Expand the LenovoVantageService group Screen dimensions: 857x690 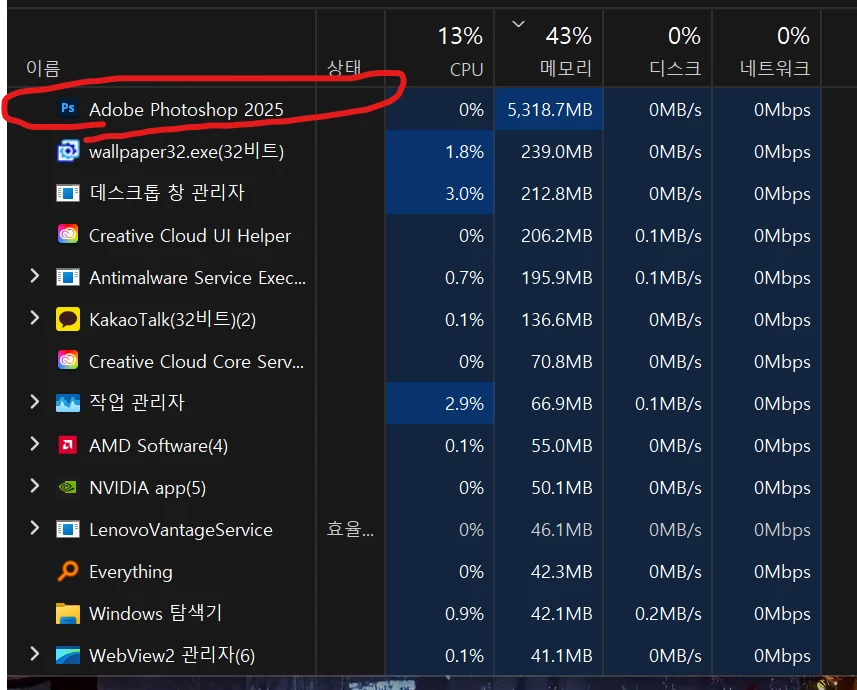coord(34,528)
